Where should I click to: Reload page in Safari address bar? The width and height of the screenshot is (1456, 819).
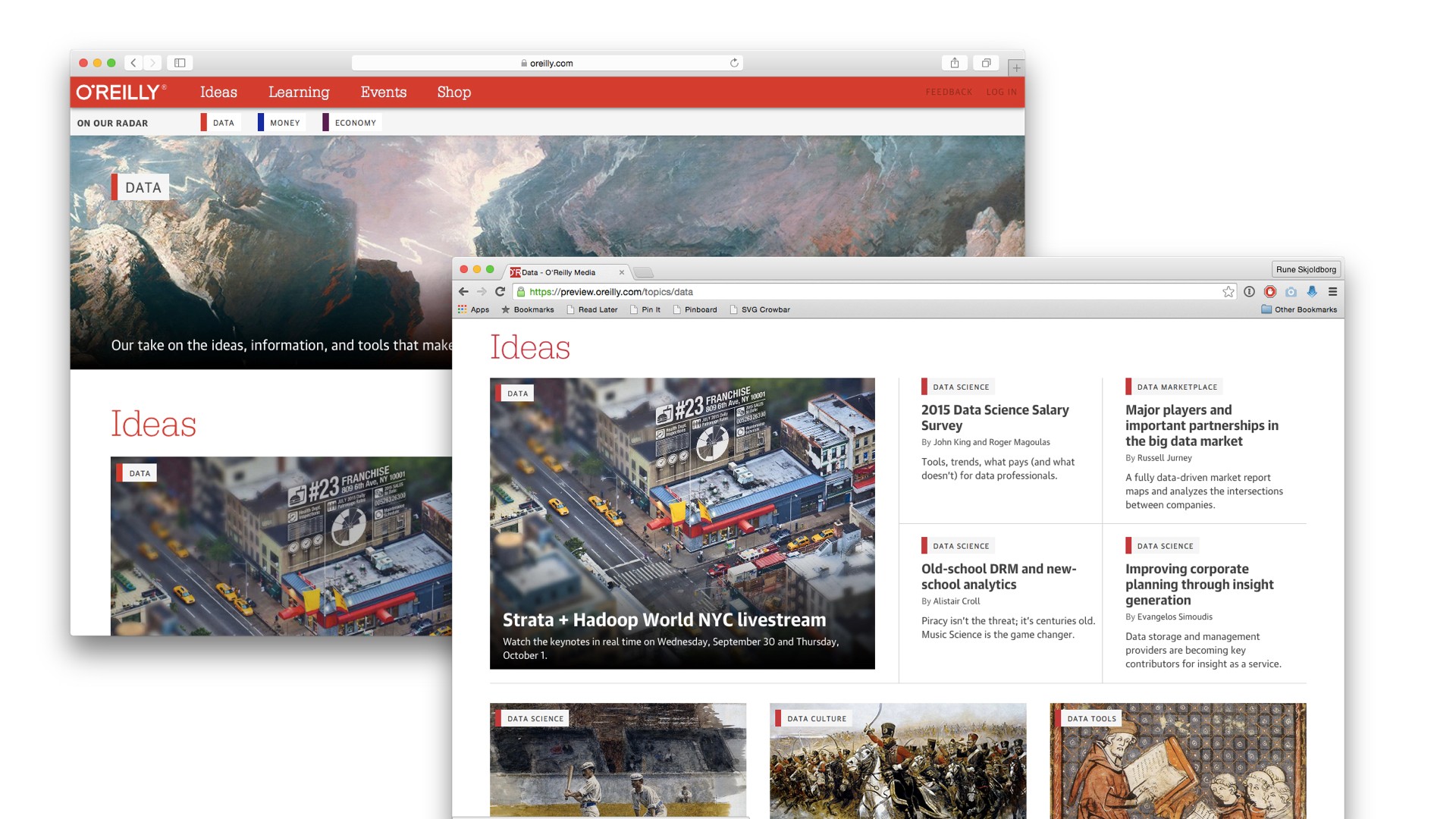click(734, 63)
